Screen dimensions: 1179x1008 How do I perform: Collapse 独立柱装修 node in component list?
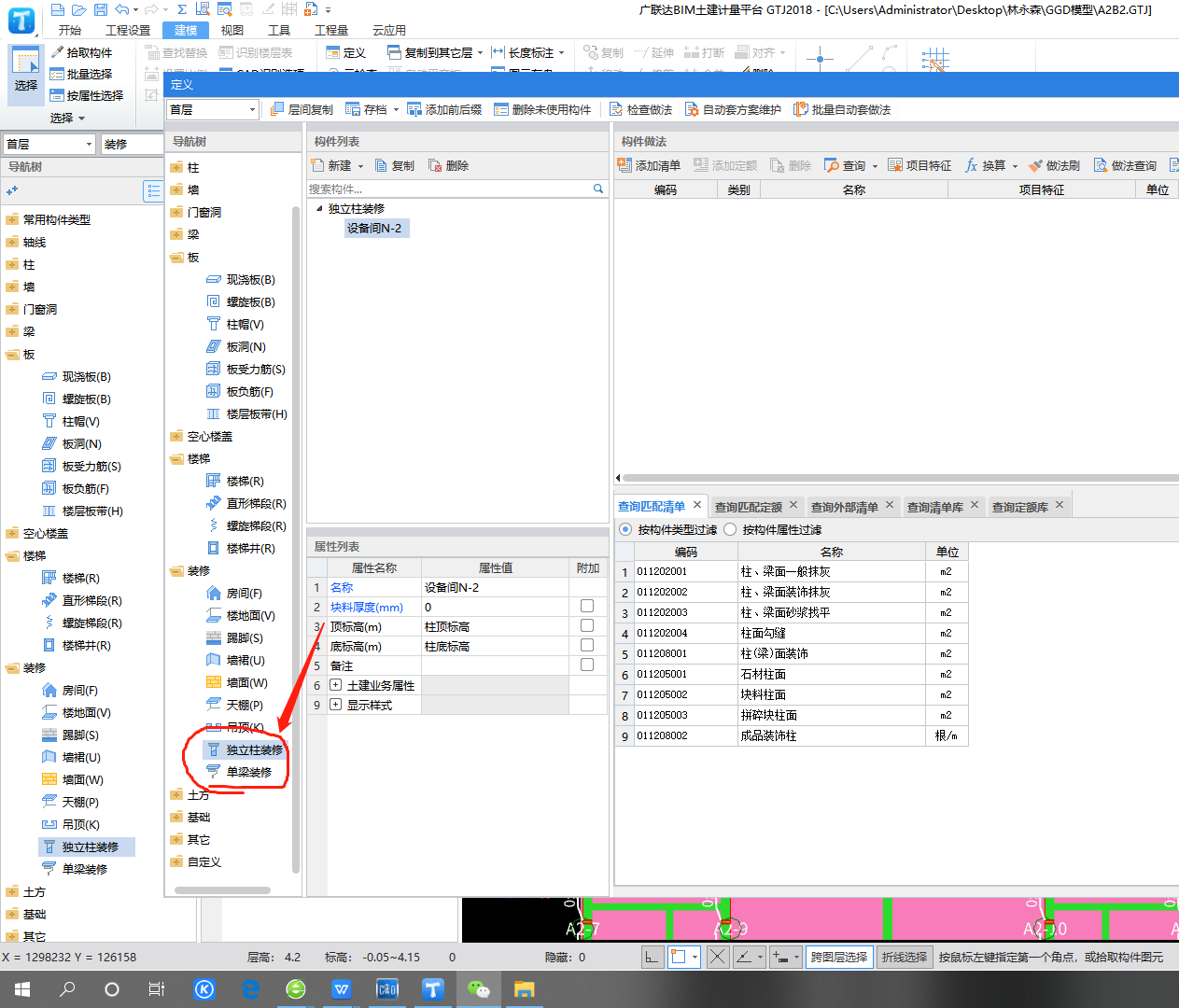(319, 208)
